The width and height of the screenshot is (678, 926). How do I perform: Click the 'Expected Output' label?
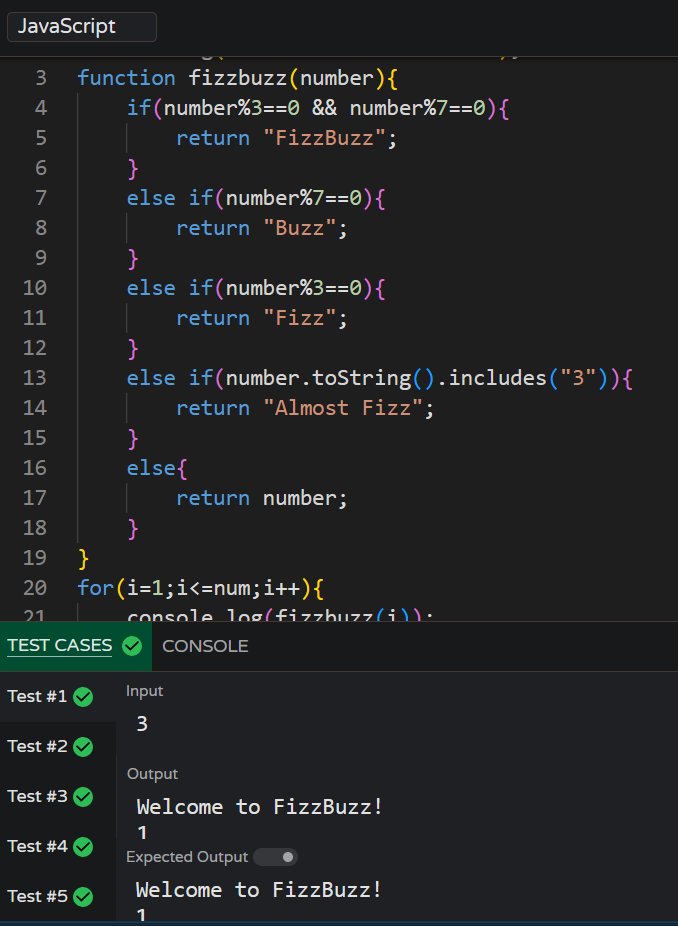(187, 857)
